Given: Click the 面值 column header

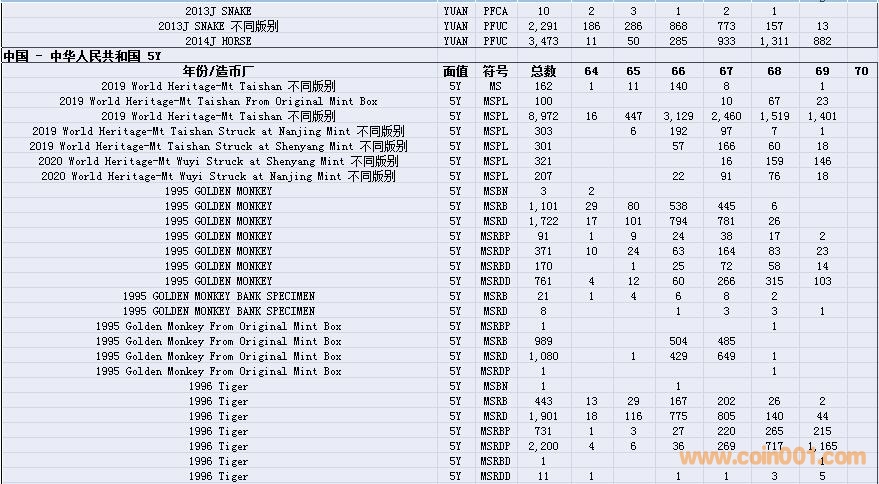Looking at the screenshot, I should pos(455,72).
